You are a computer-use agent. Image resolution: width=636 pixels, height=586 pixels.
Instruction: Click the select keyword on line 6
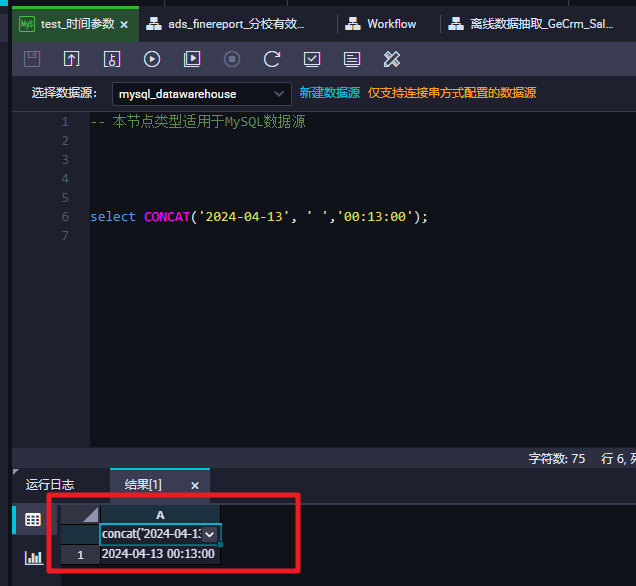point(113,217)
